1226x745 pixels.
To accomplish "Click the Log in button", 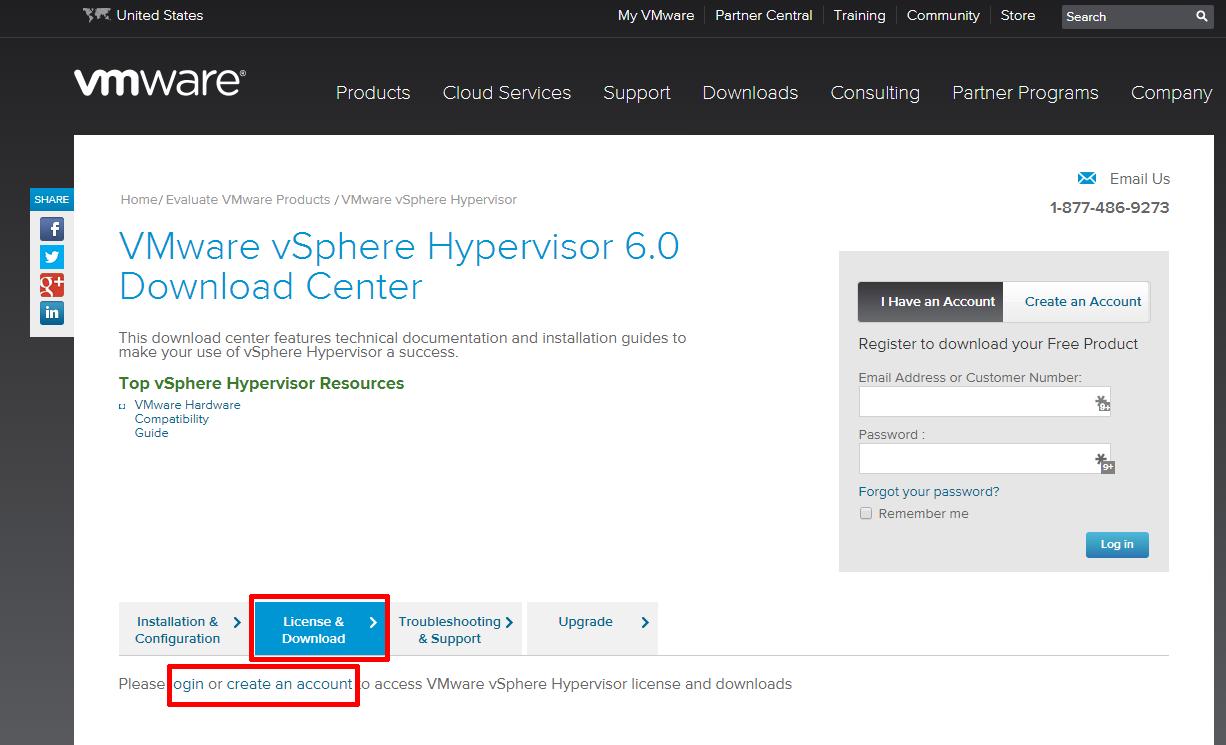I will [1117, 545].
